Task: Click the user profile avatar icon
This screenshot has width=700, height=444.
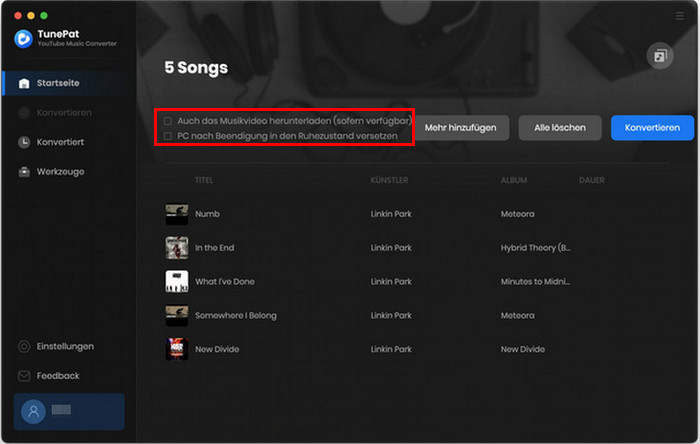Action: pyautogui.click(x=33, y=411)
